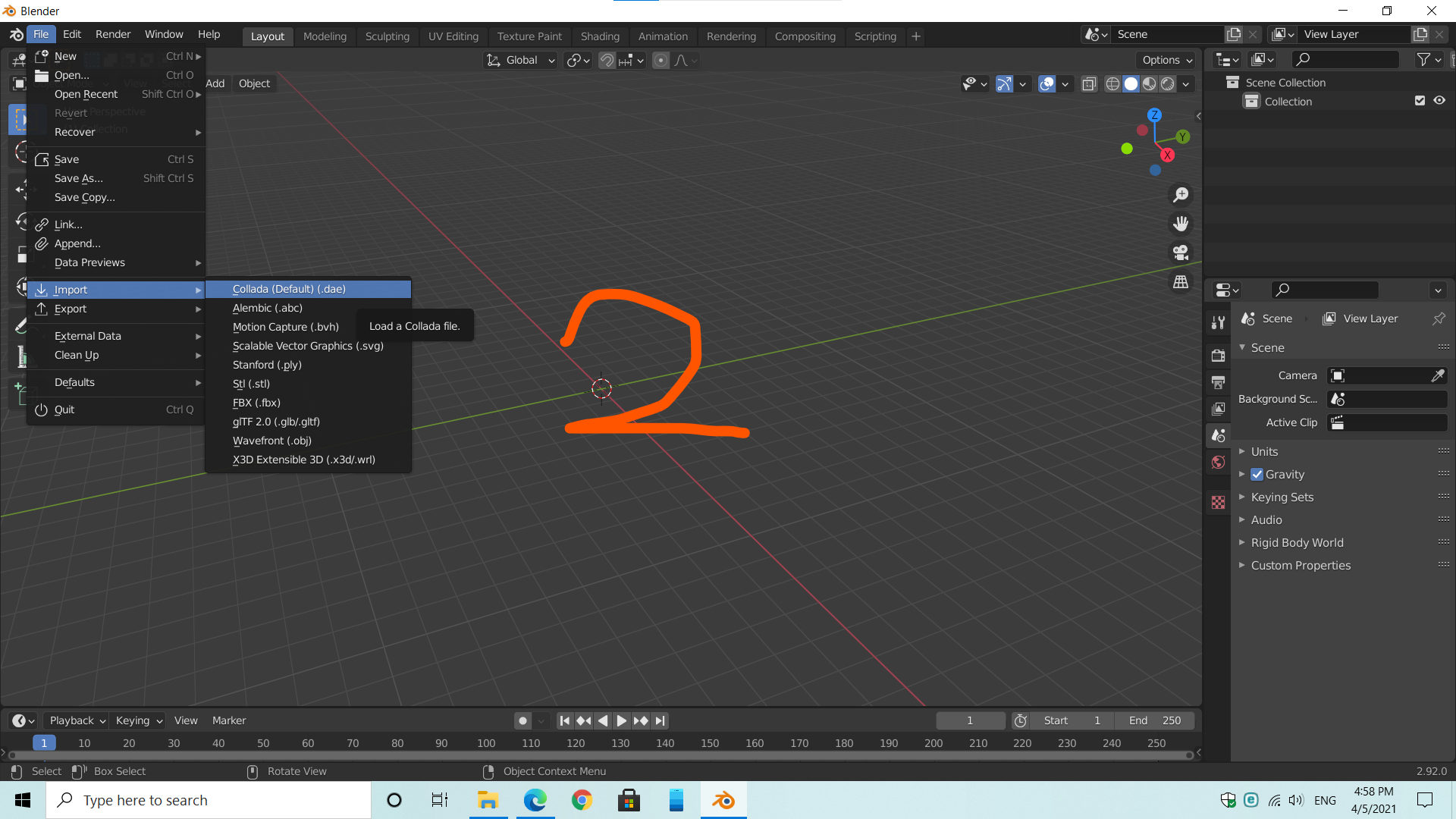Play animation in the timeline
Viewport: 1456px width, 819px height.
621,720
